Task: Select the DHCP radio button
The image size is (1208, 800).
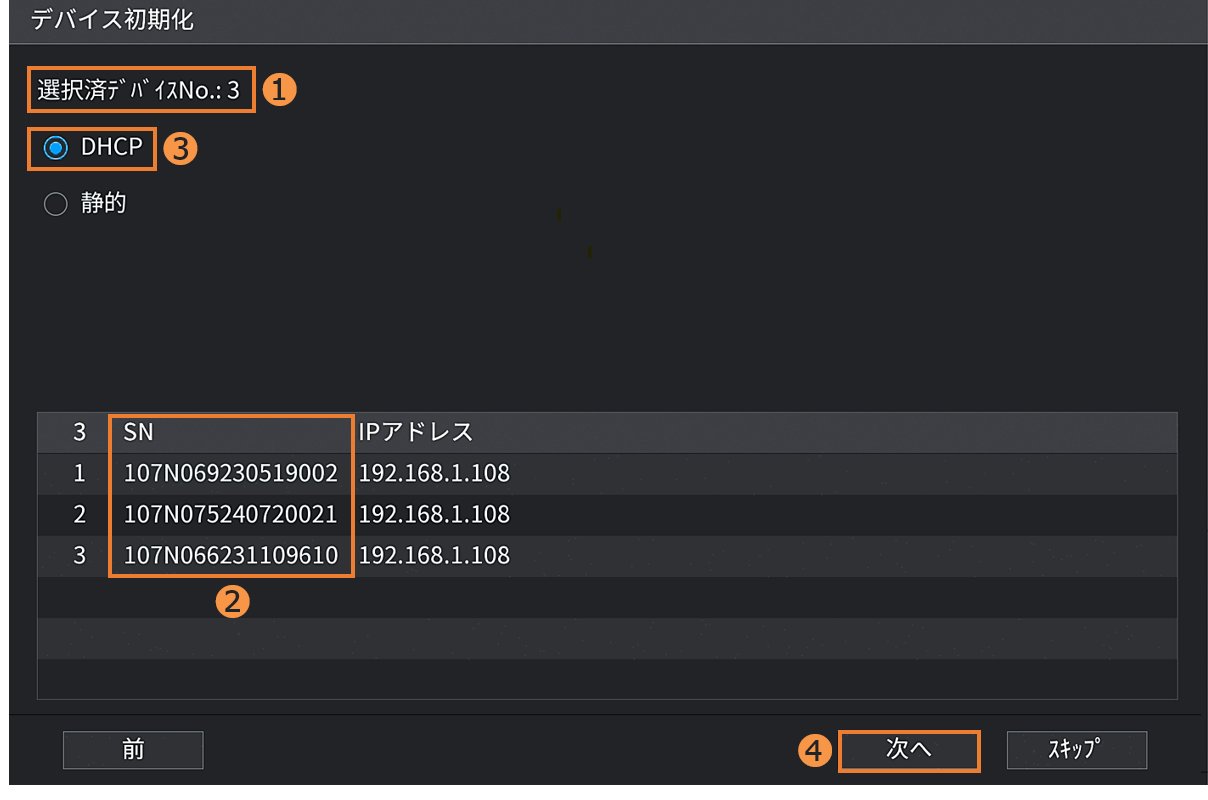Action: coord(56,148)
